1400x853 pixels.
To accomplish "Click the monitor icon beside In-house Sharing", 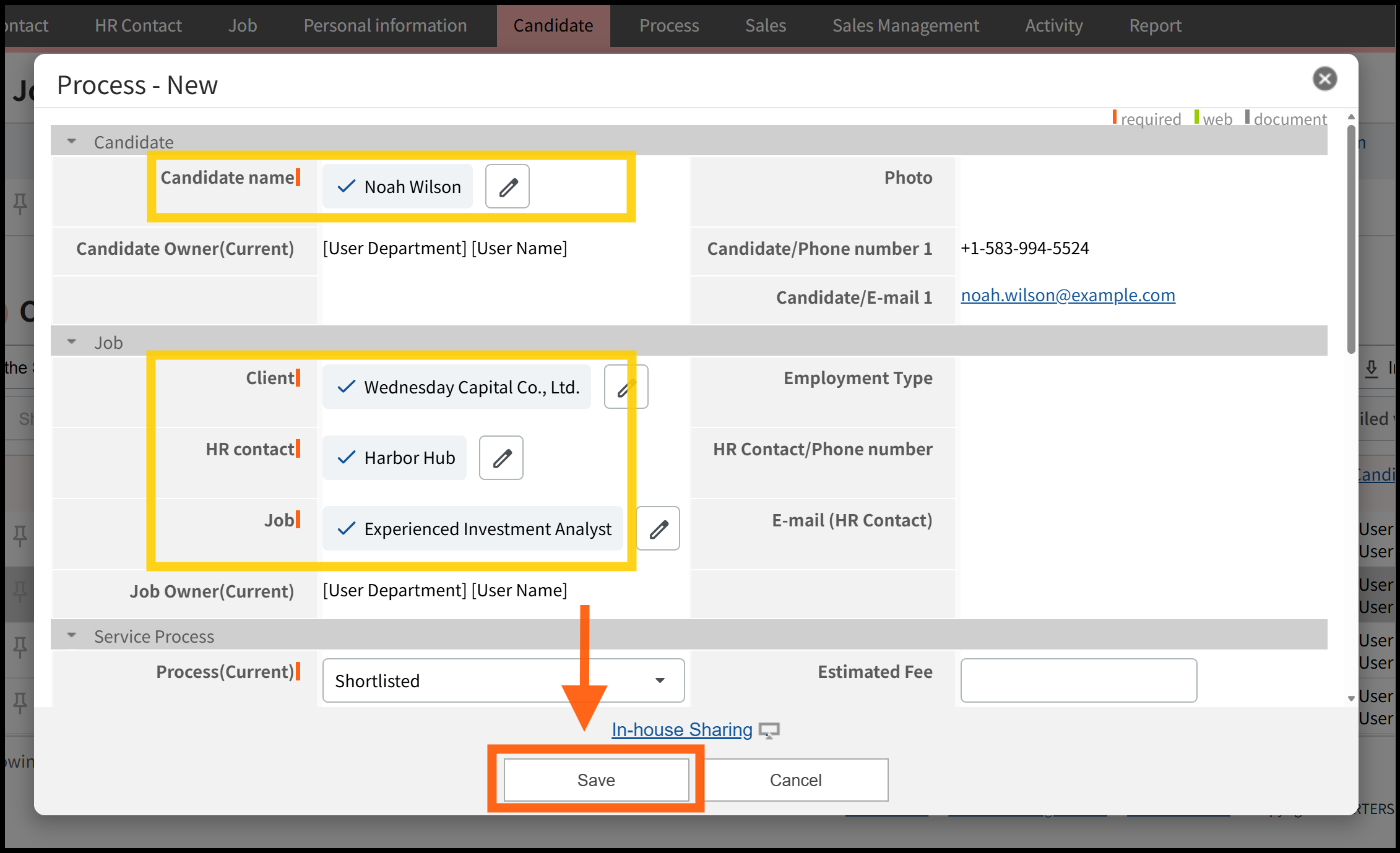I will (769, 731).
